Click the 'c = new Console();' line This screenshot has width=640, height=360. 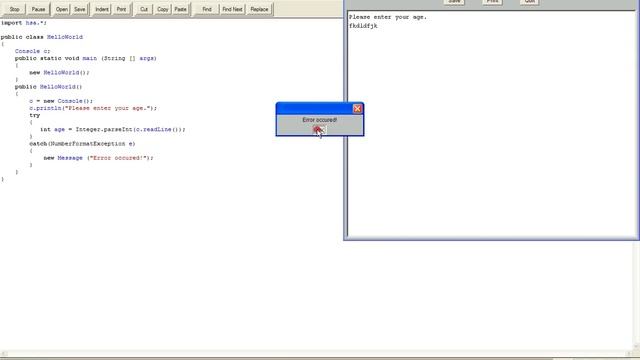(61, 101)
